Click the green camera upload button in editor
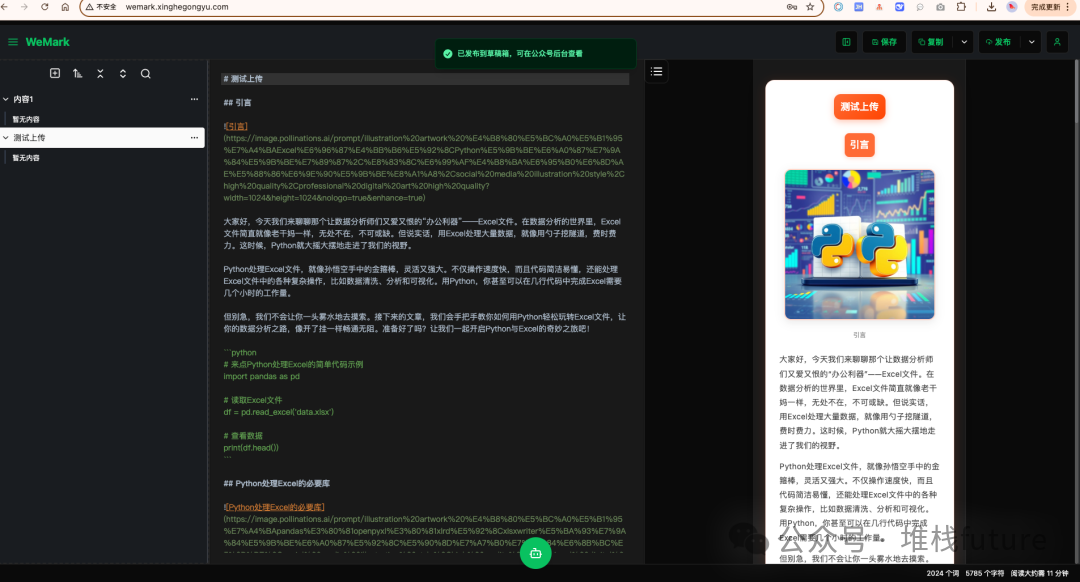The height and width of the screenshot is (582, 1080). point(536,552)
